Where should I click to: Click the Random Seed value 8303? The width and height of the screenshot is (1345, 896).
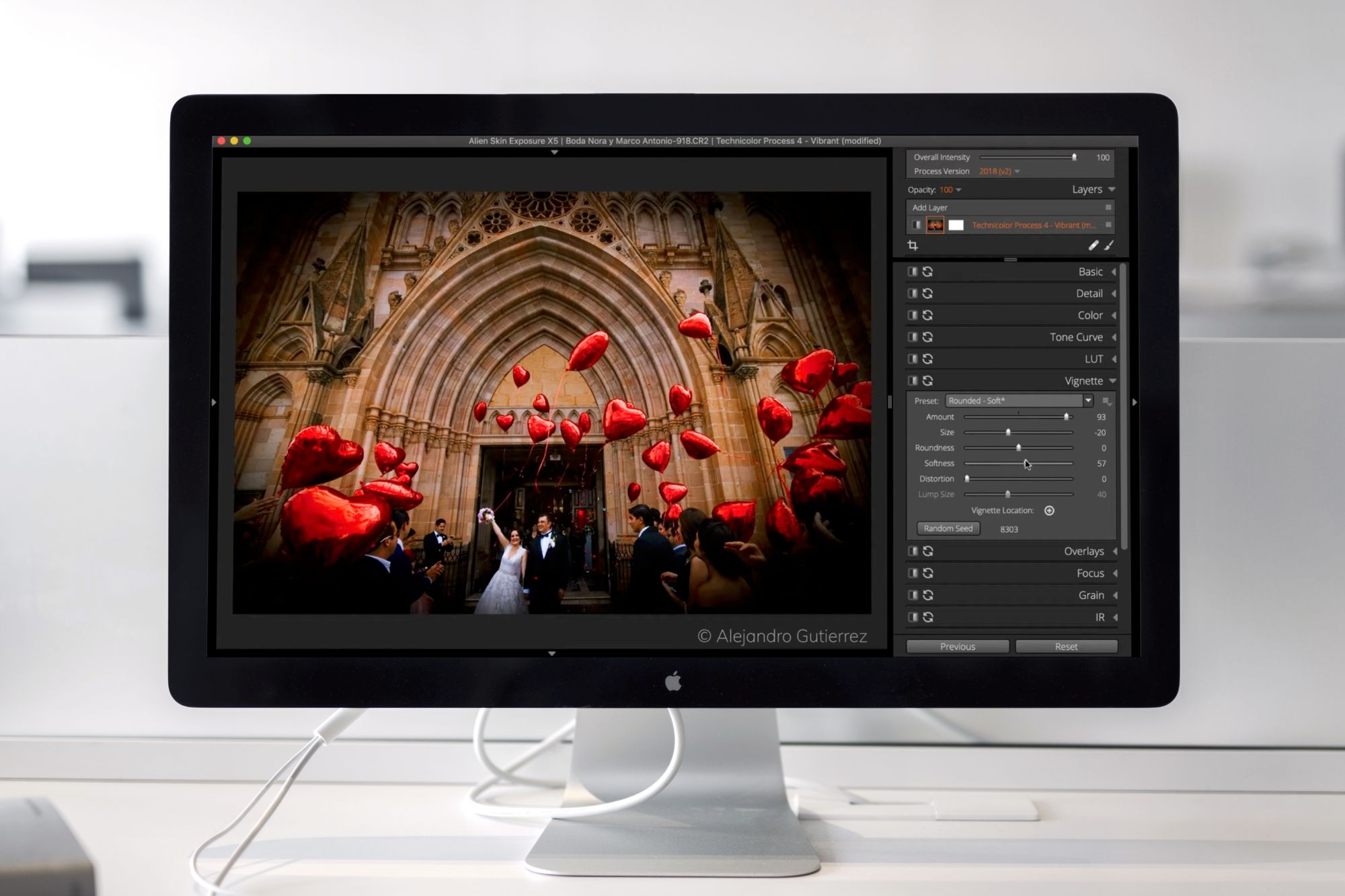(1009, 530)
